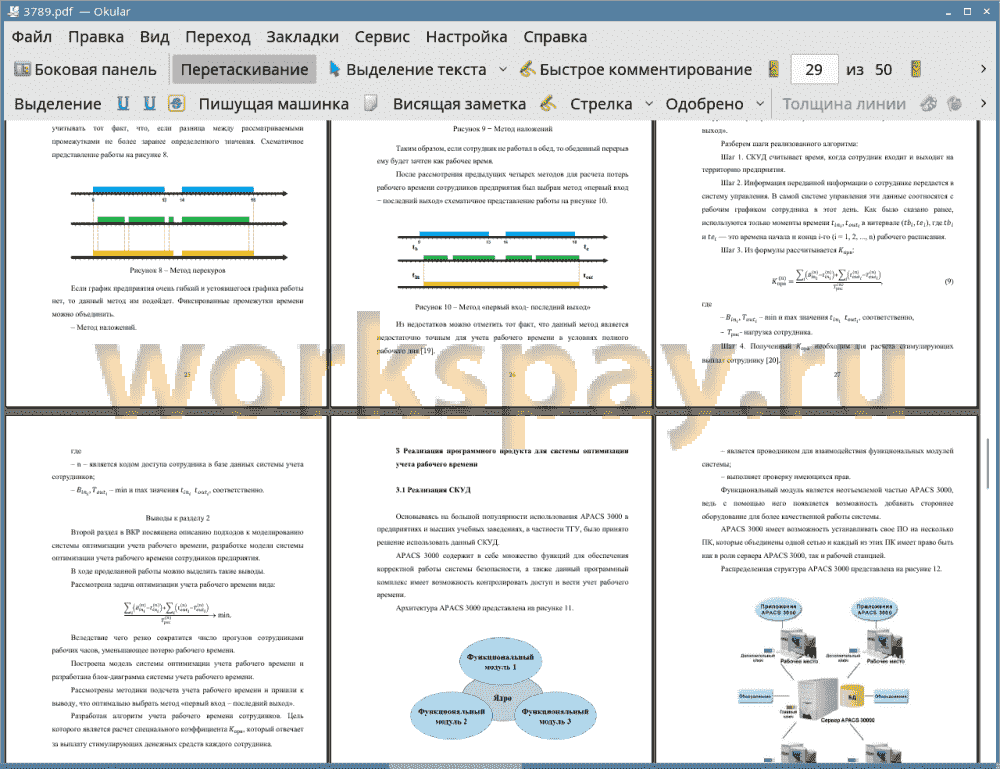Select Стрелка arrow annotation
1000x769 pixels.
[x=601, y=104]
